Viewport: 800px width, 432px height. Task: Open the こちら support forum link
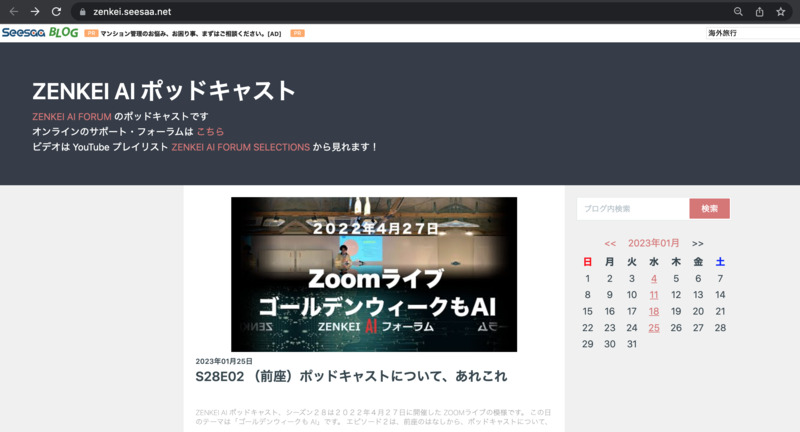tap(210, 132)
